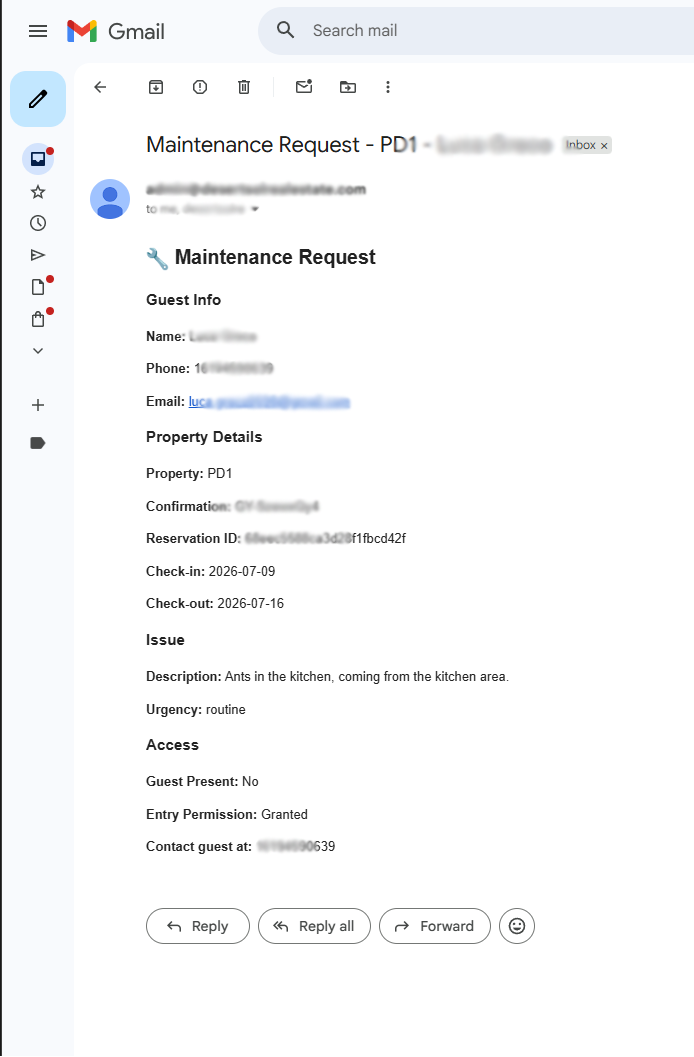The image size is (694, 1057).
Task: Reply to the maintenance request
Action: 197,926
